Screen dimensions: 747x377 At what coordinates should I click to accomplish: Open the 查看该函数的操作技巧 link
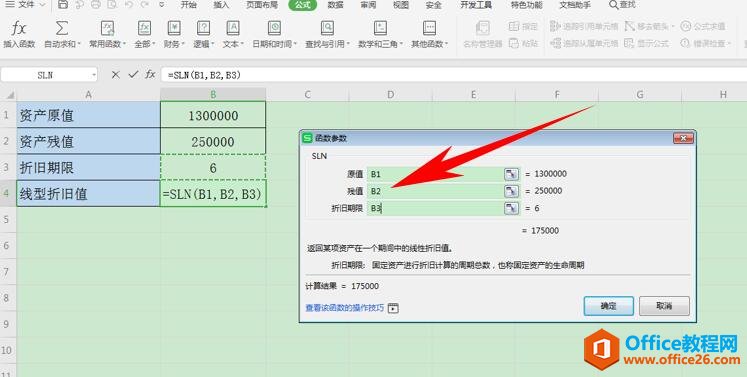(344, 308)
